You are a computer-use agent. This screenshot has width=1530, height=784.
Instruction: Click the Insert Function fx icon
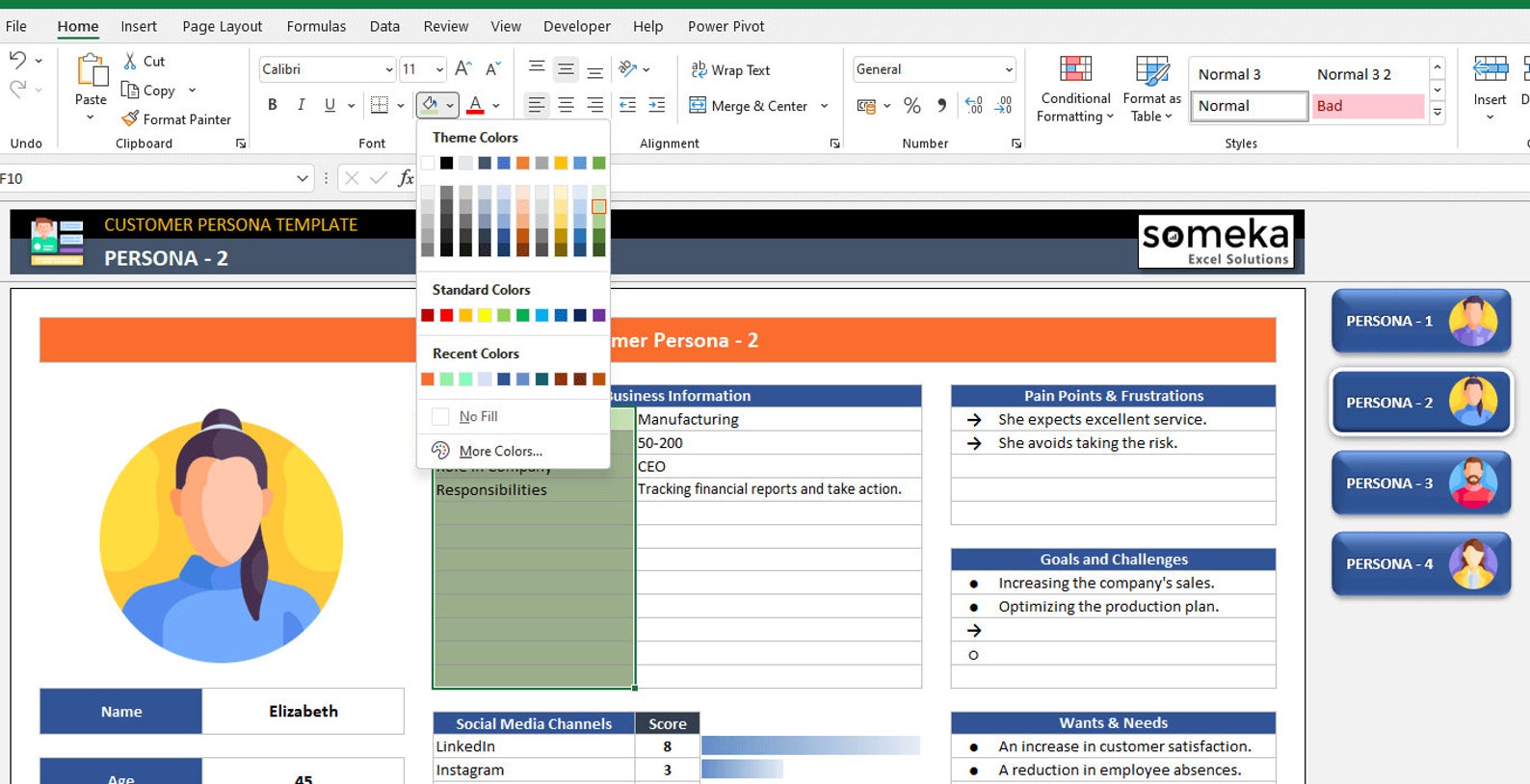click(406, 177)
